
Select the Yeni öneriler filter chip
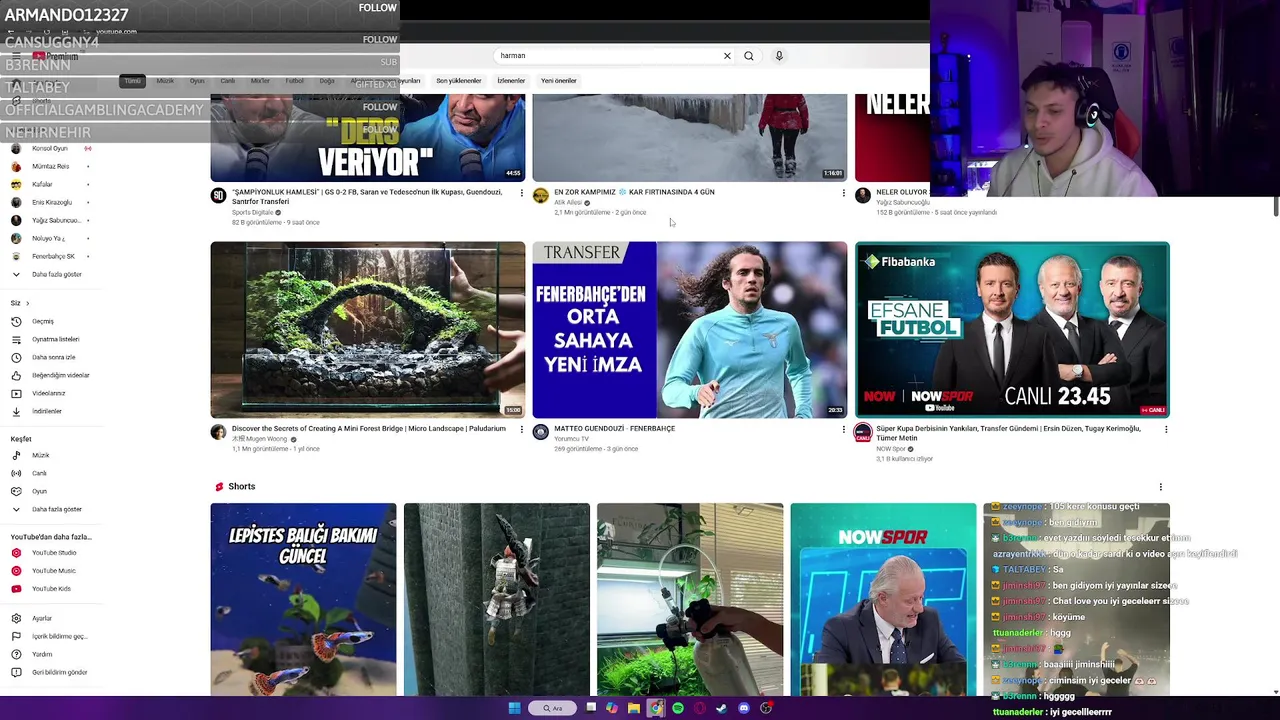tap(558, 81)
